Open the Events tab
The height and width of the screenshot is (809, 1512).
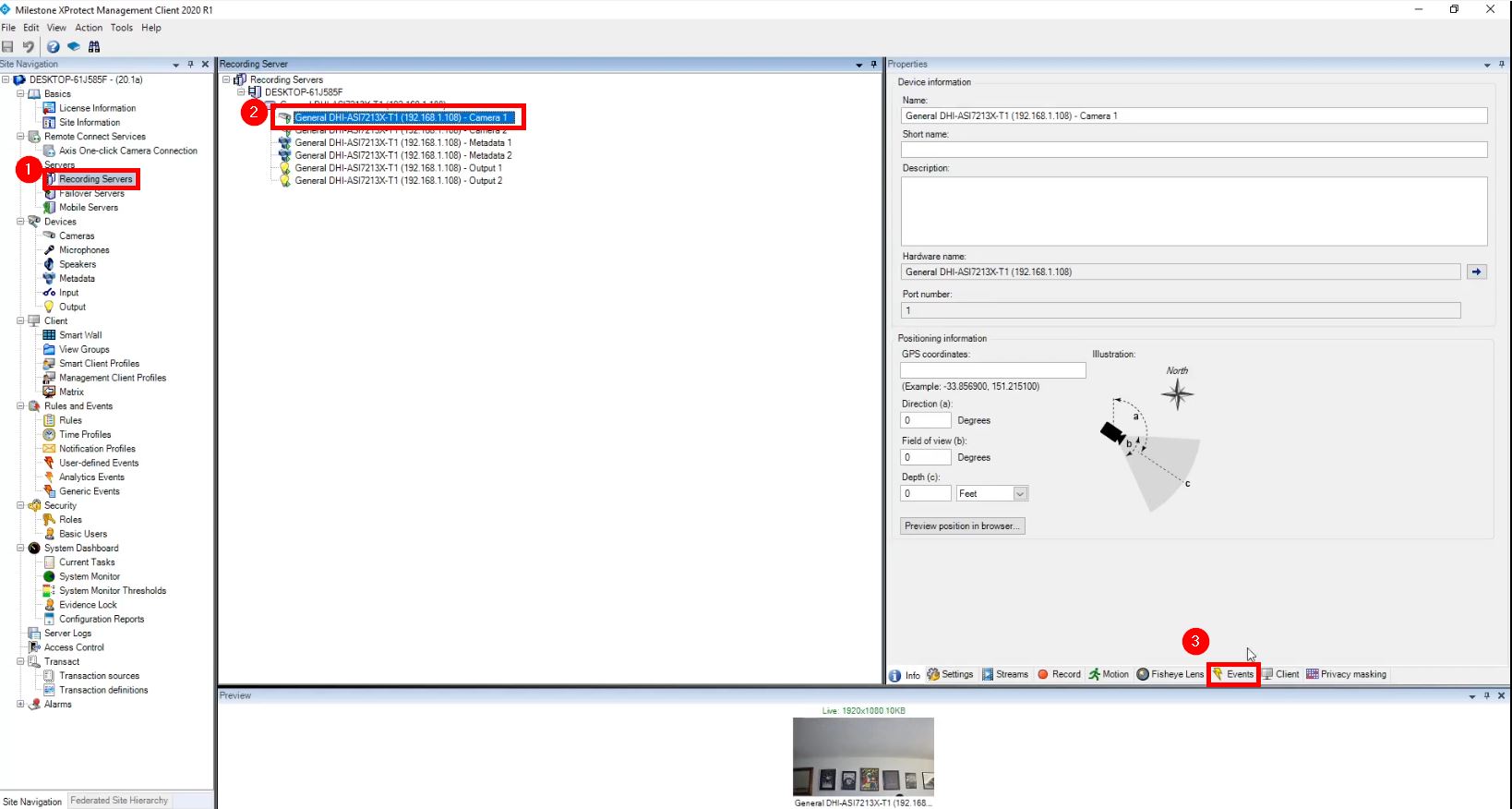coord(1233,674)
